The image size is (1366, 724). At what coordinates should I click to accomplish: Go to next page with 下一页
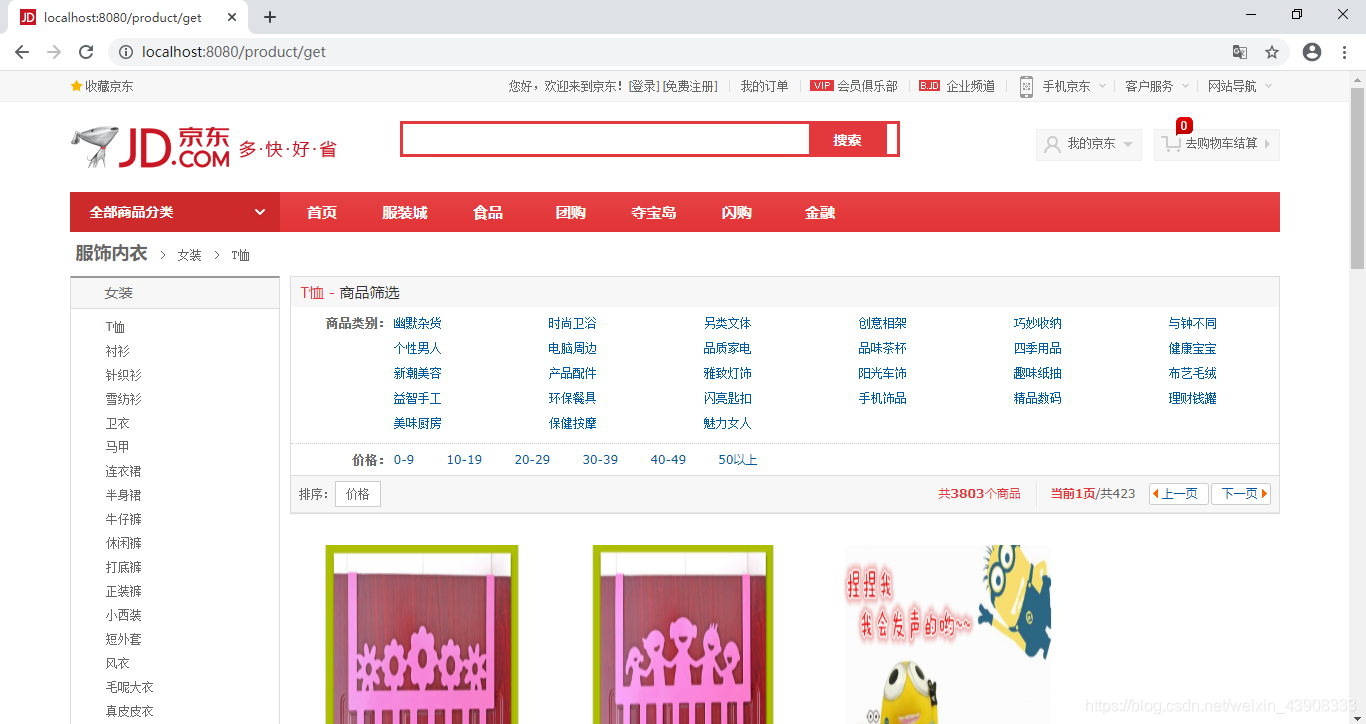click(1241, 494)
